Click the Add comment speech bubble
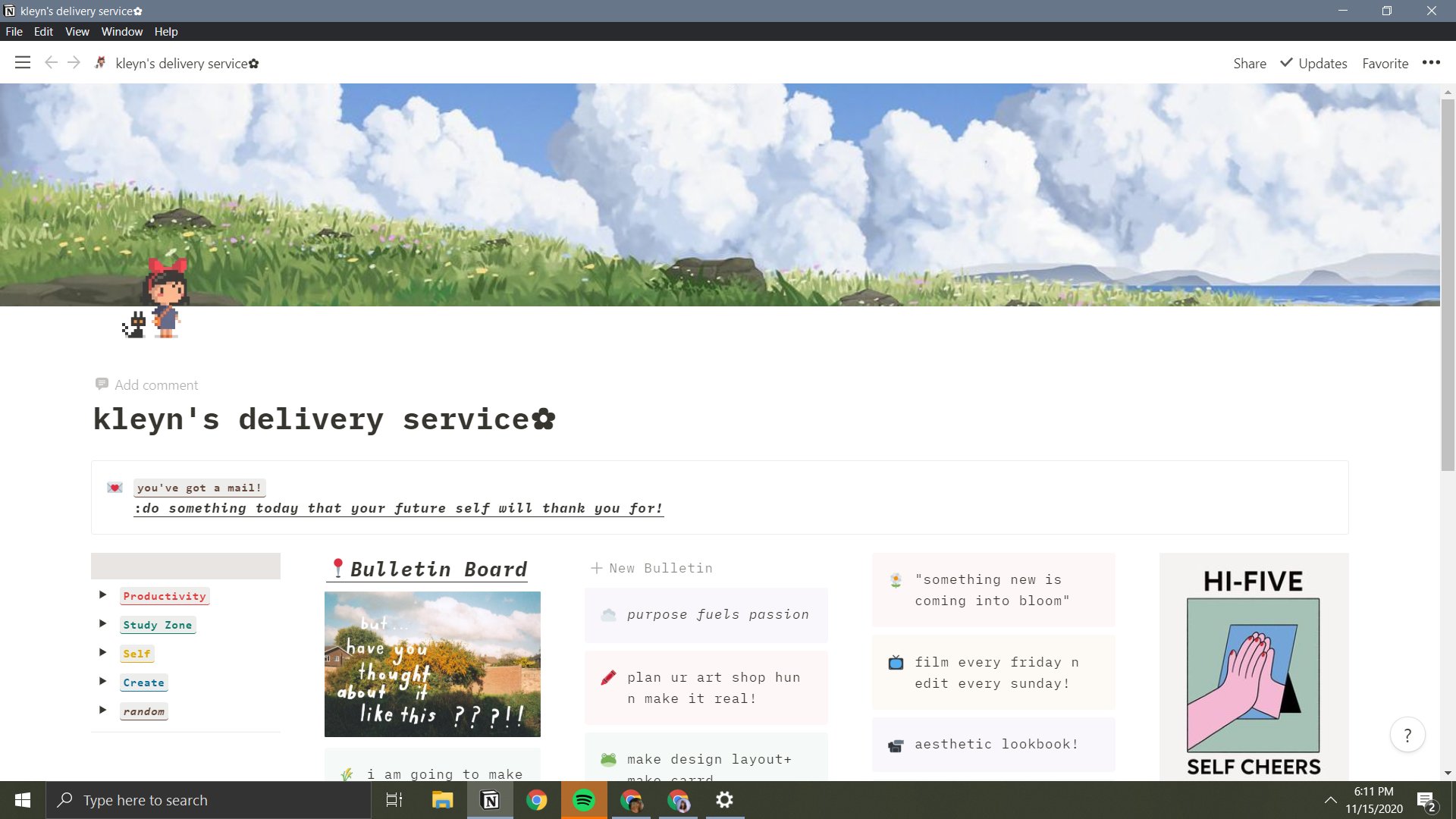 point(102,384)
